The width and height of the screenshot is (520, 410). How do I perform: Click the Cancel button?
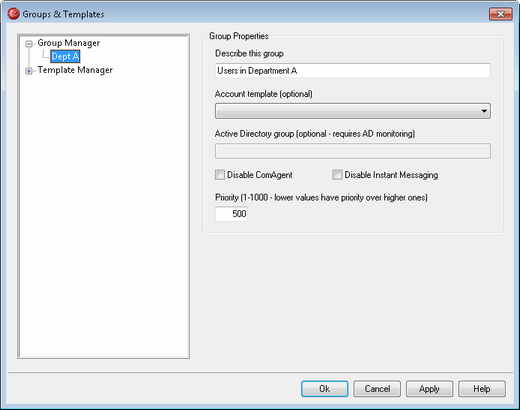pyautogui.click(x=377, y=389)
